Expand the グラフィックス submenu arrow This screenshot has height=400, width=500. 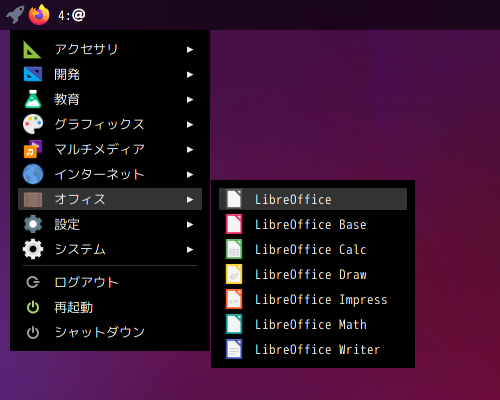click(190, 125)
